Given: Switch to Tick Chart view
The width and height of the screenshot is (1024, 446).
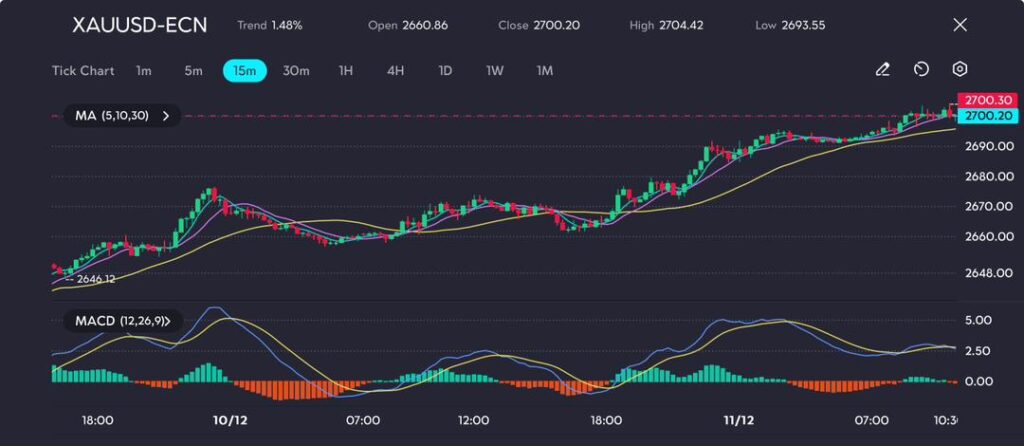Looking at the screenshot, I should pyautogui.click(x=82, y=71).
